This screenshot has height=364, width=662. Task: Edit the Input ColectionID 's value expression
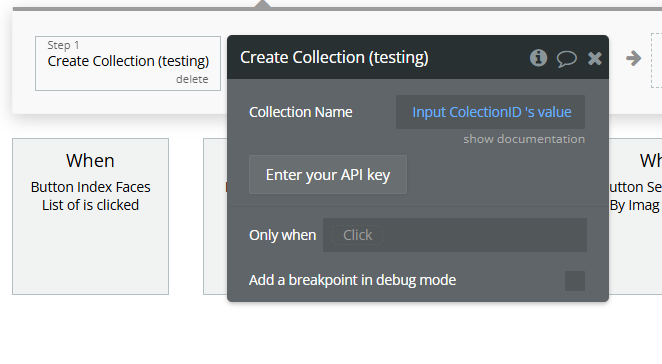point(491,112)
